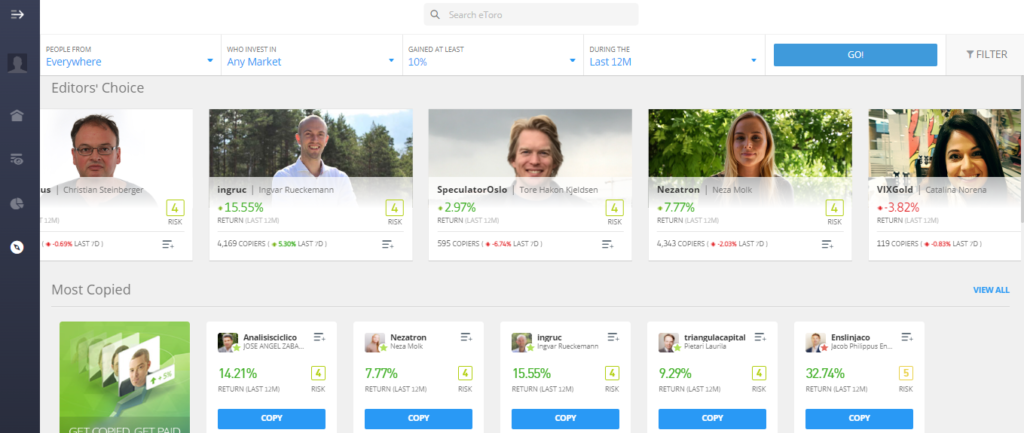The width and height of the screenshot is (1024, 433).
Task: Click the magnifier icon in the search bar
Action: tap(436, 14)
